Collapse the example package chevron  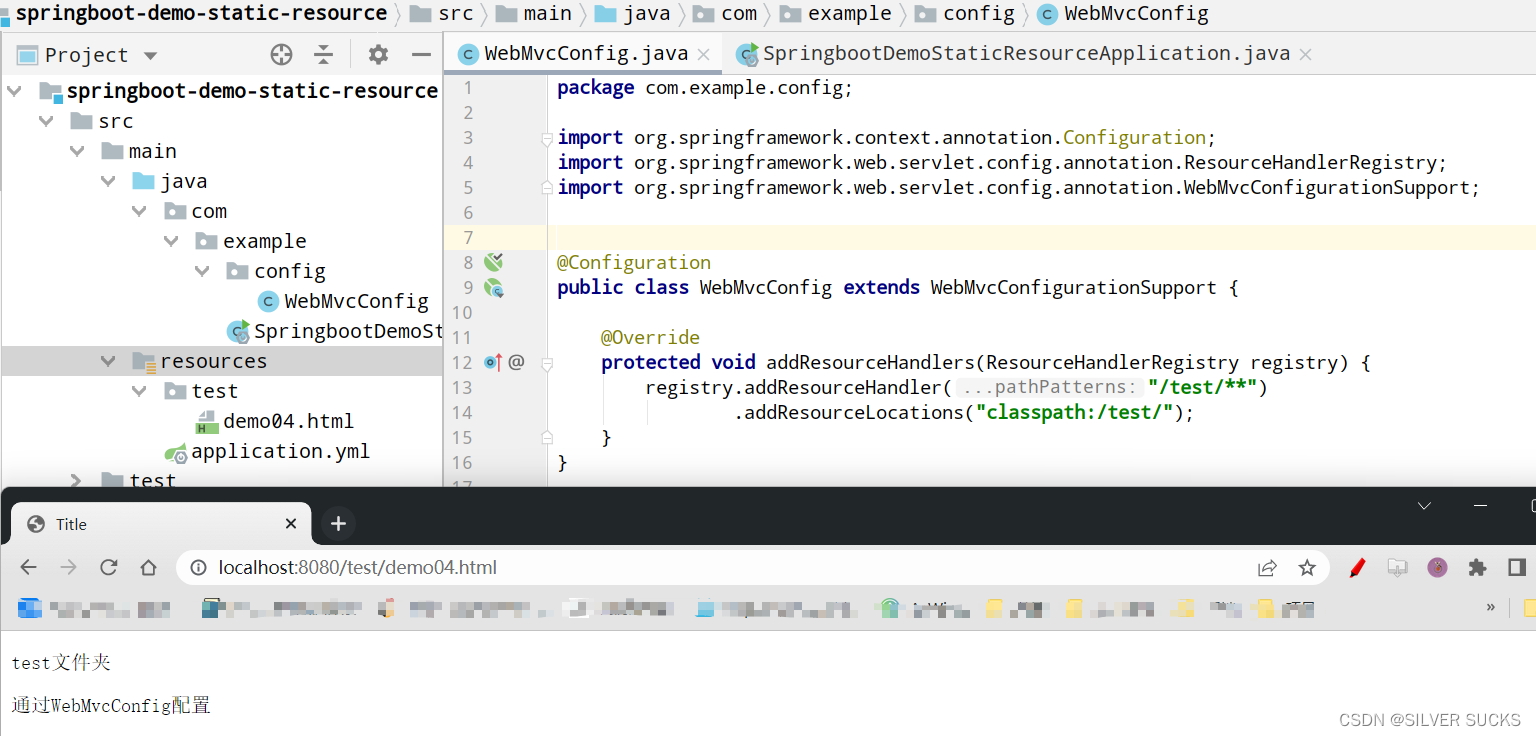click(x=171, y=241)
